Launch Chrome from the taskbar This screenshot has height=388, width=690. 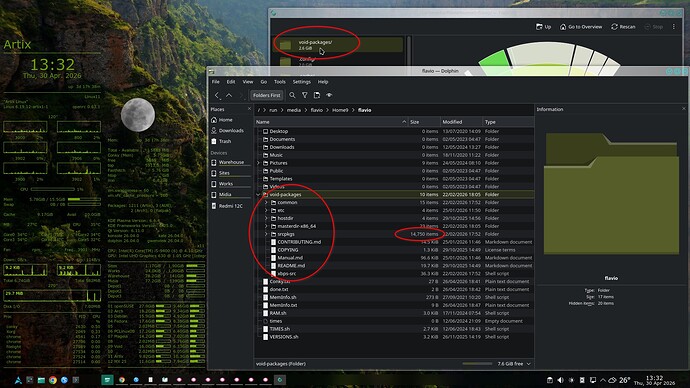(53, 380)
